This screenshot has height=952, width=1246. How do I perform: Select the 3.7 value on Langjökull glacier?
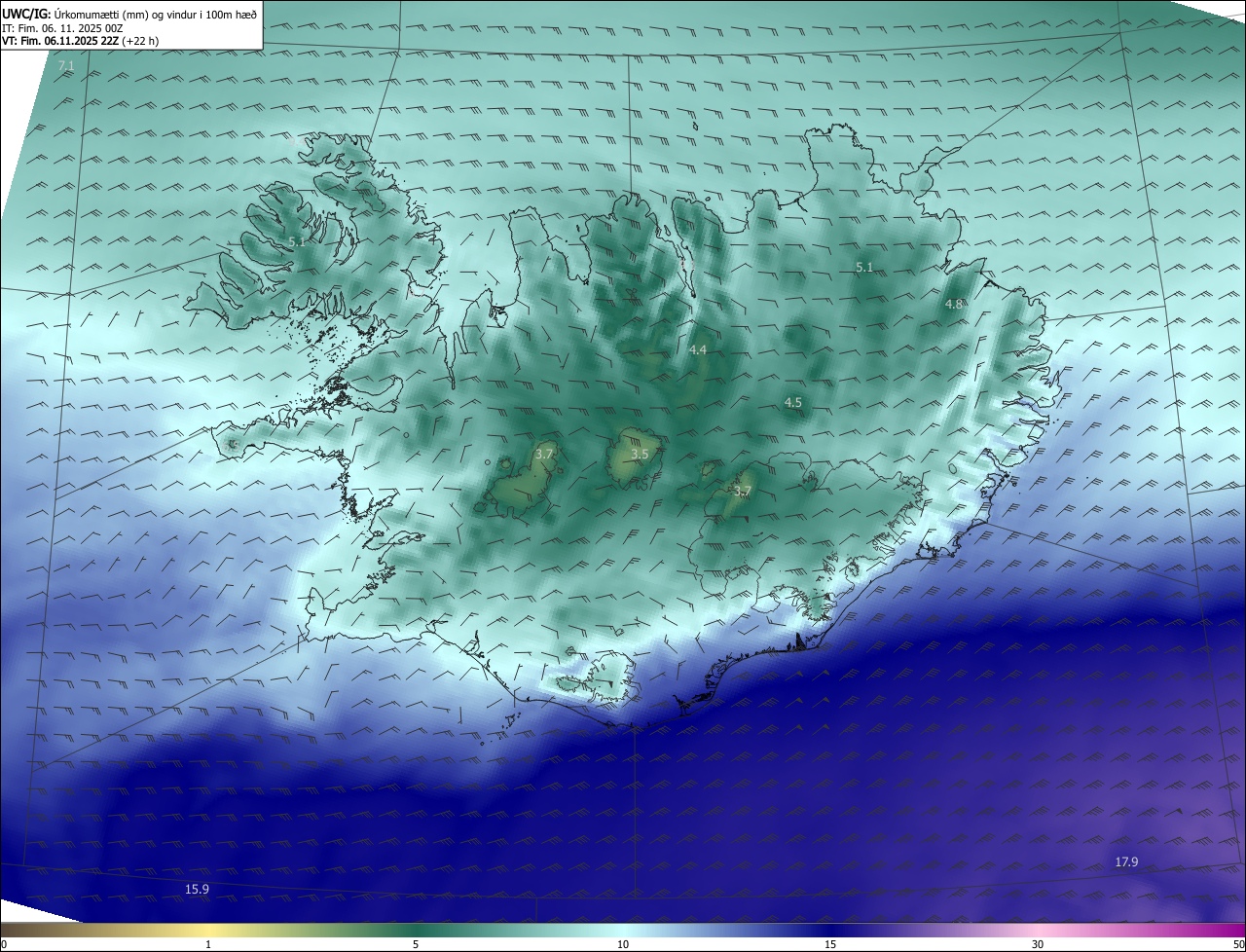544,454
